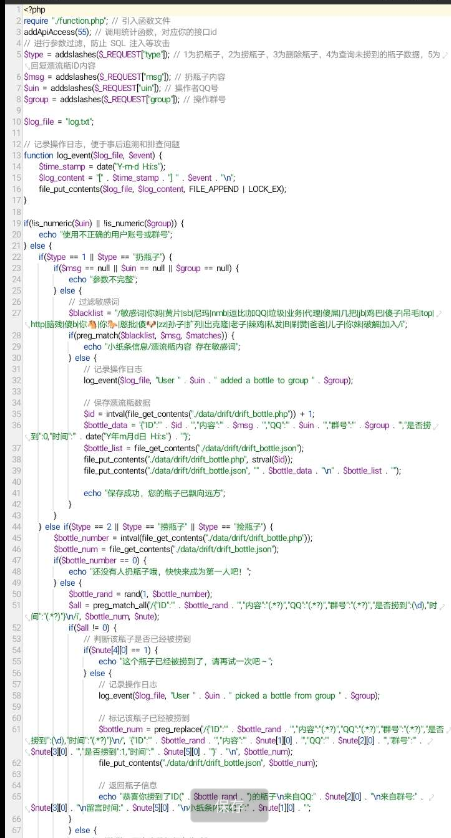Click the continuation arrow before '$nute[3][0]' on line 65
This screenshot has width=451, height=838.
point(27,807)
